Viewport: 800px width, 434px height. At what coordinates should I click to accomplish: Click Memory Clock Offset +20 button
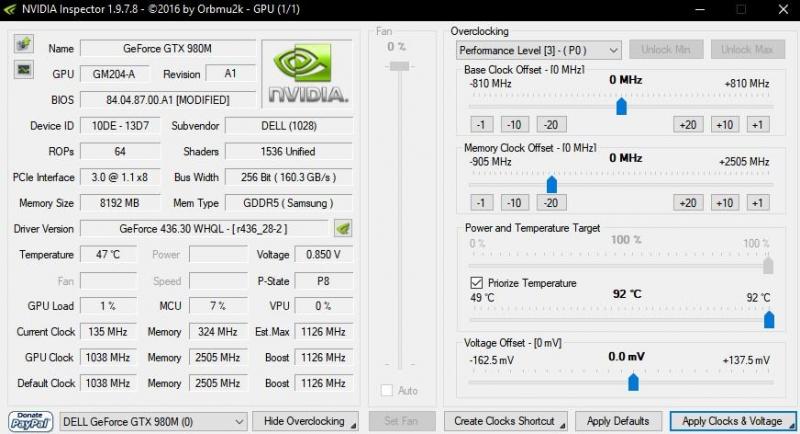688,203
